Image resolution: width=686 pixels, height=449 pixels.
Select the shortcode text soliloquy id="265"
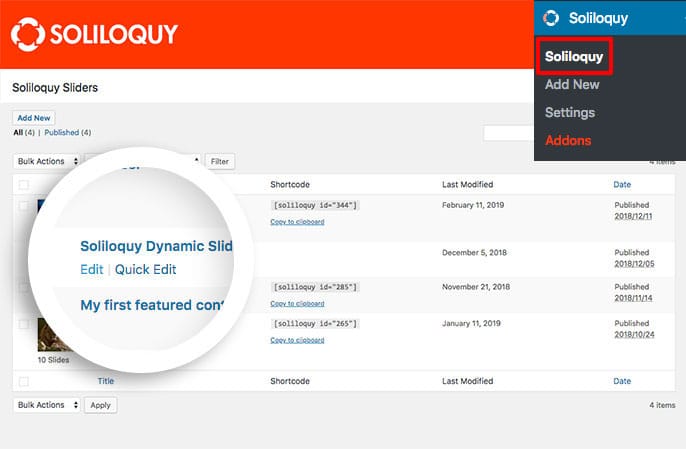[315, 323]
